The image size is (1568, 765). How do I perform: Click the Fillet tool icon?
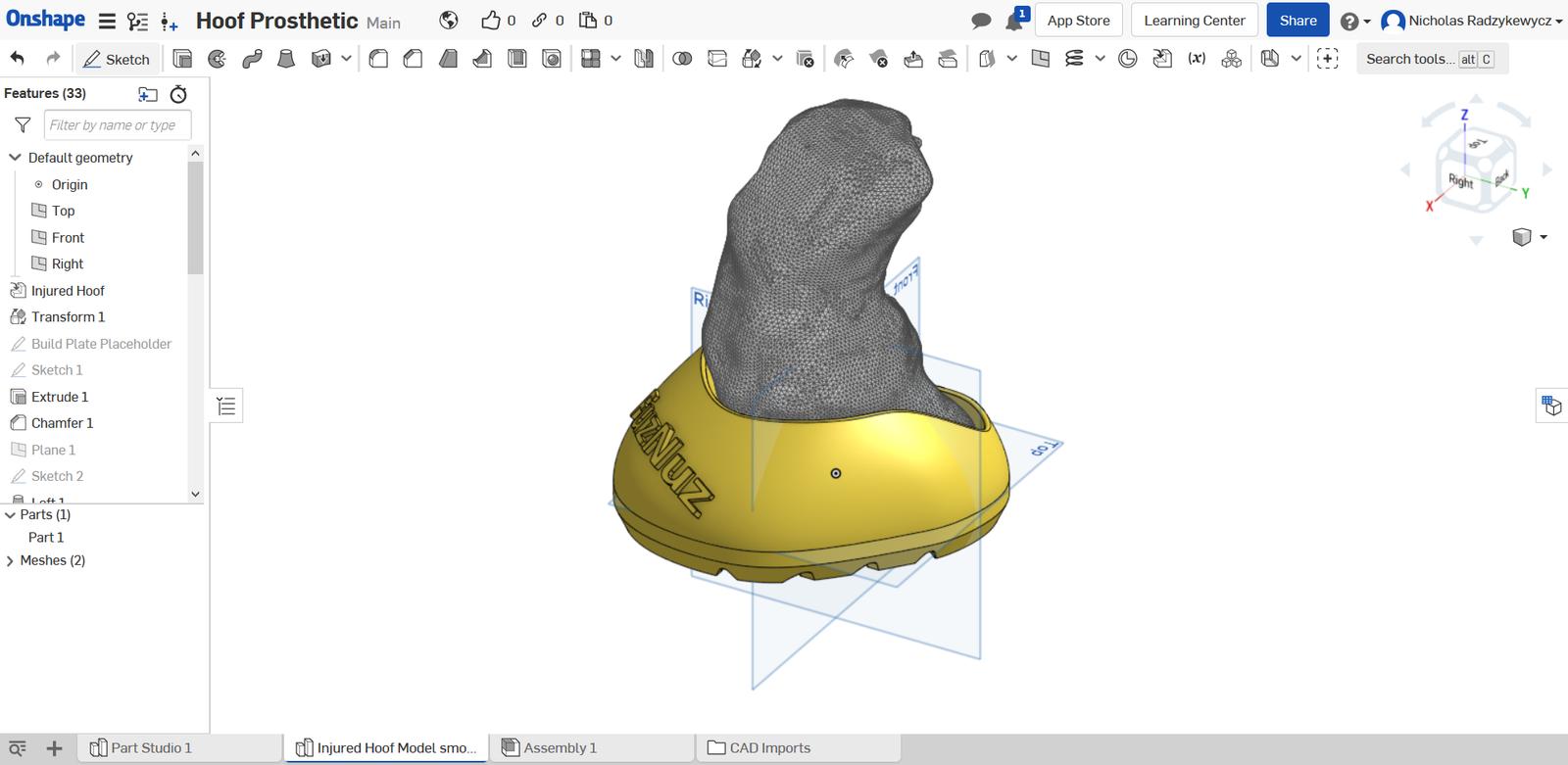pos(378,59)
